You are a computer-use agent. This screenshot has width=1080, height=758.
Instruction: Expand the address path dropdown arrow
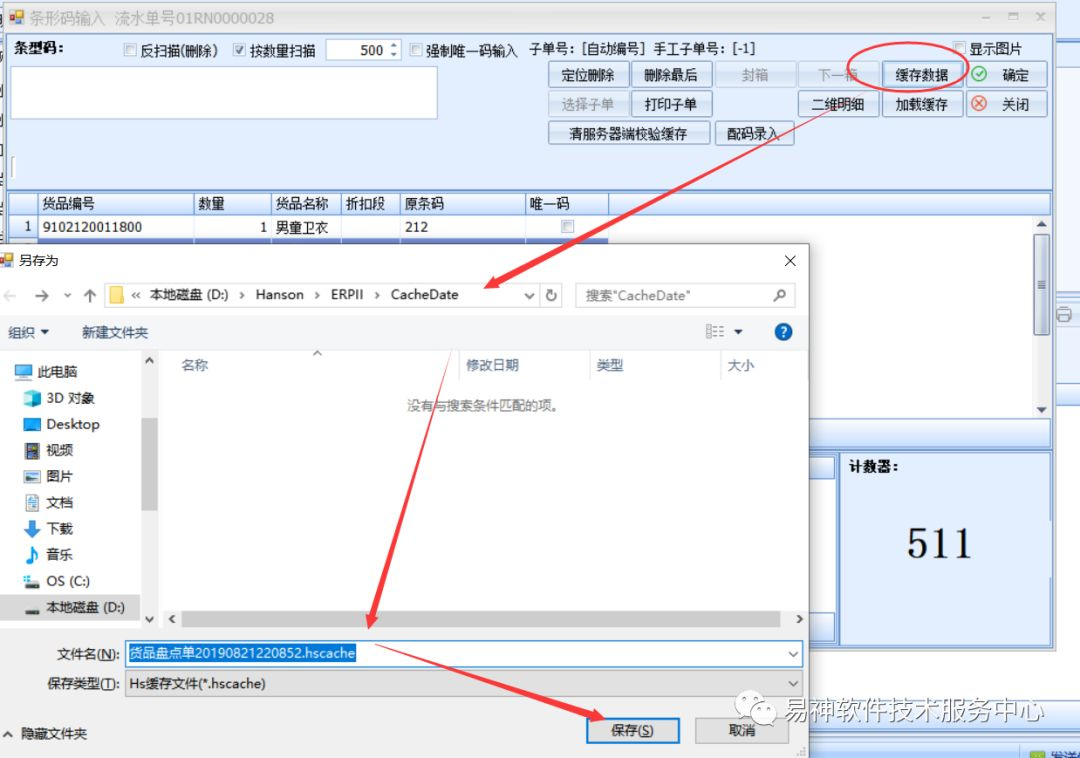point(529,295)
